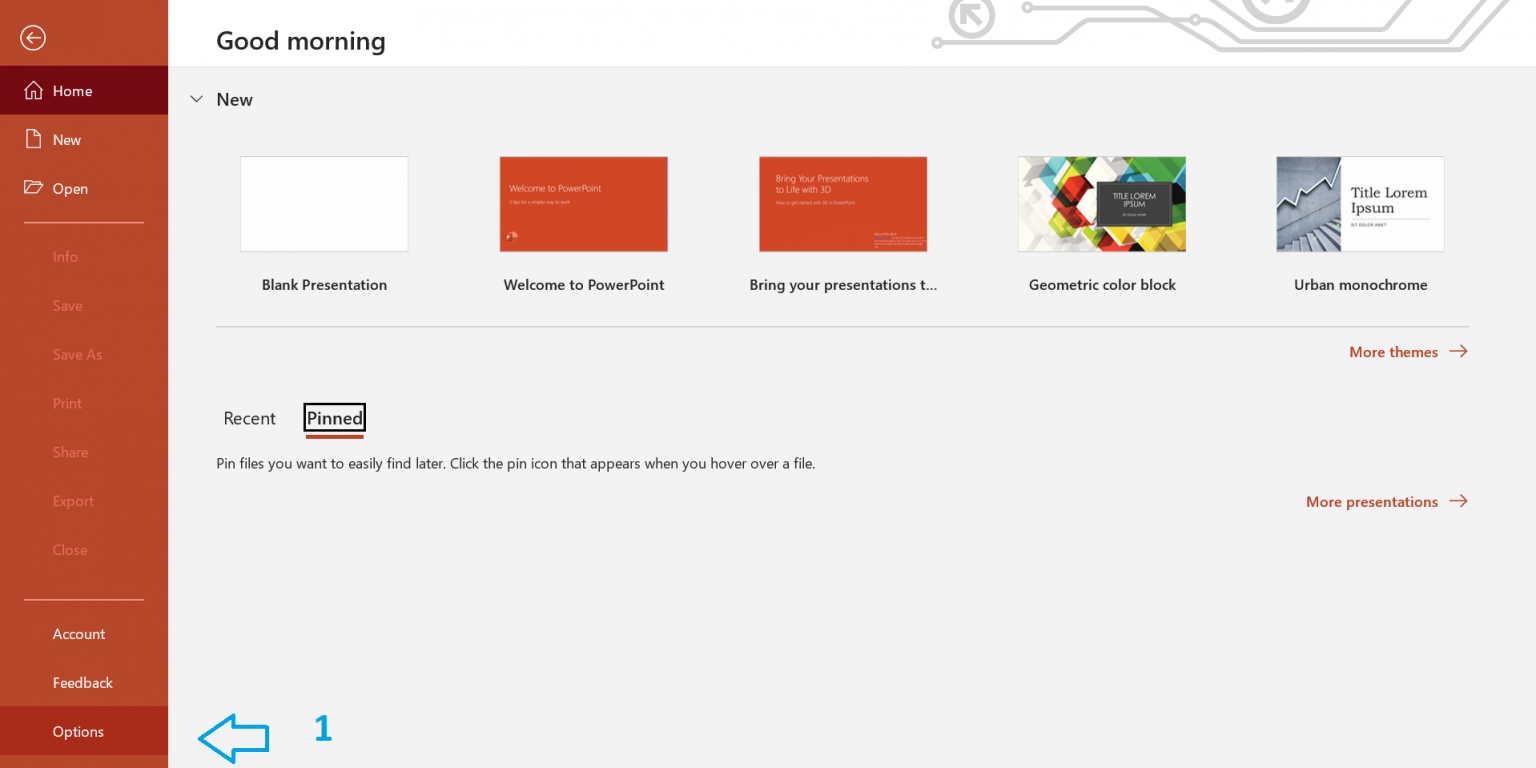The height and width of the screenshot is (768, 1536).
Task: Open the Bring your presentations 3D template
Action: [x=843, y=204]
